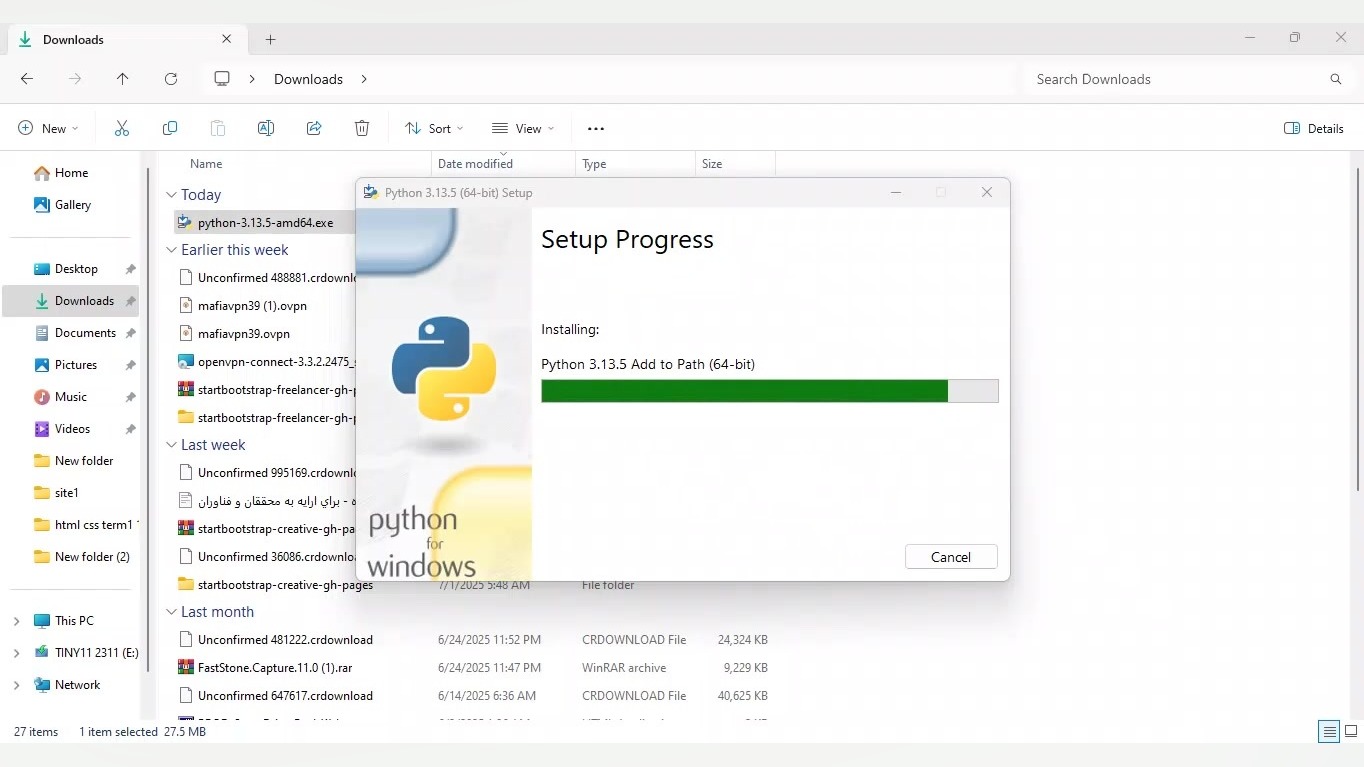Select Unconfirmed 481222.crdownload file

click(x=285, y=640)
